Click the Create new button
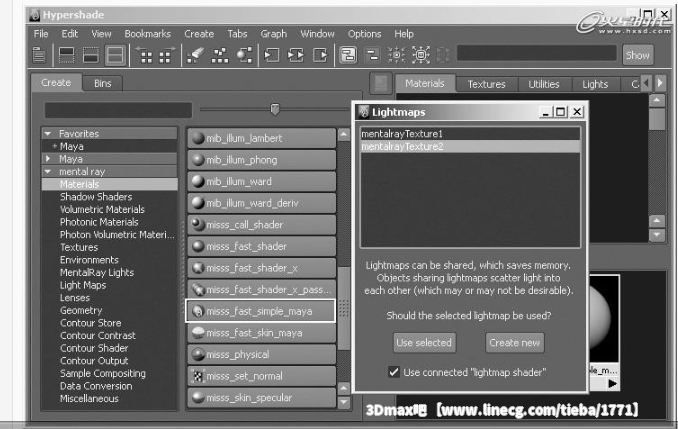678x429 pixels. pos(514,343)
